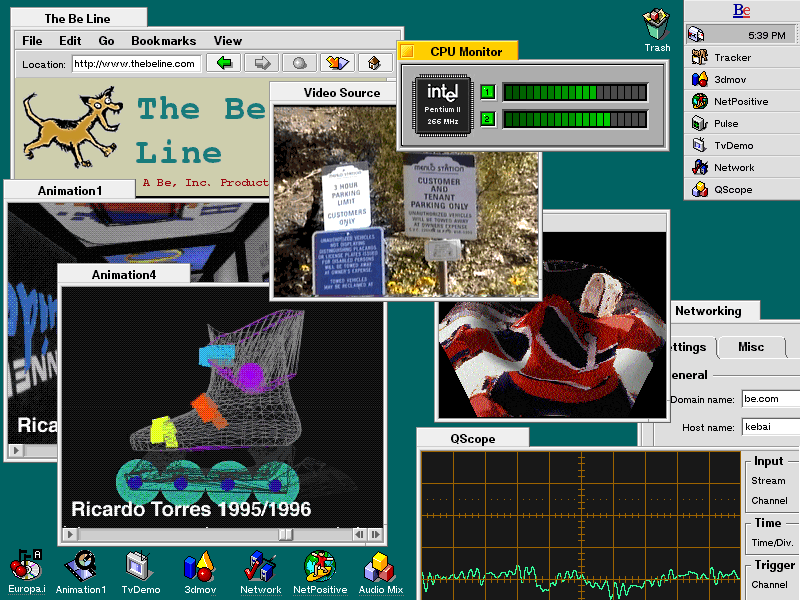Stop page loading in the browser
This screenshot has height=600, width=800.
click(299, 63)
